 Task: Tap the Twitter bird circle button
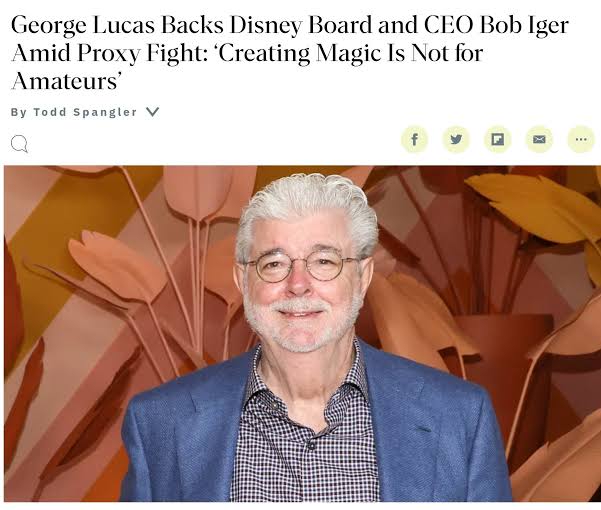(456, 139)
